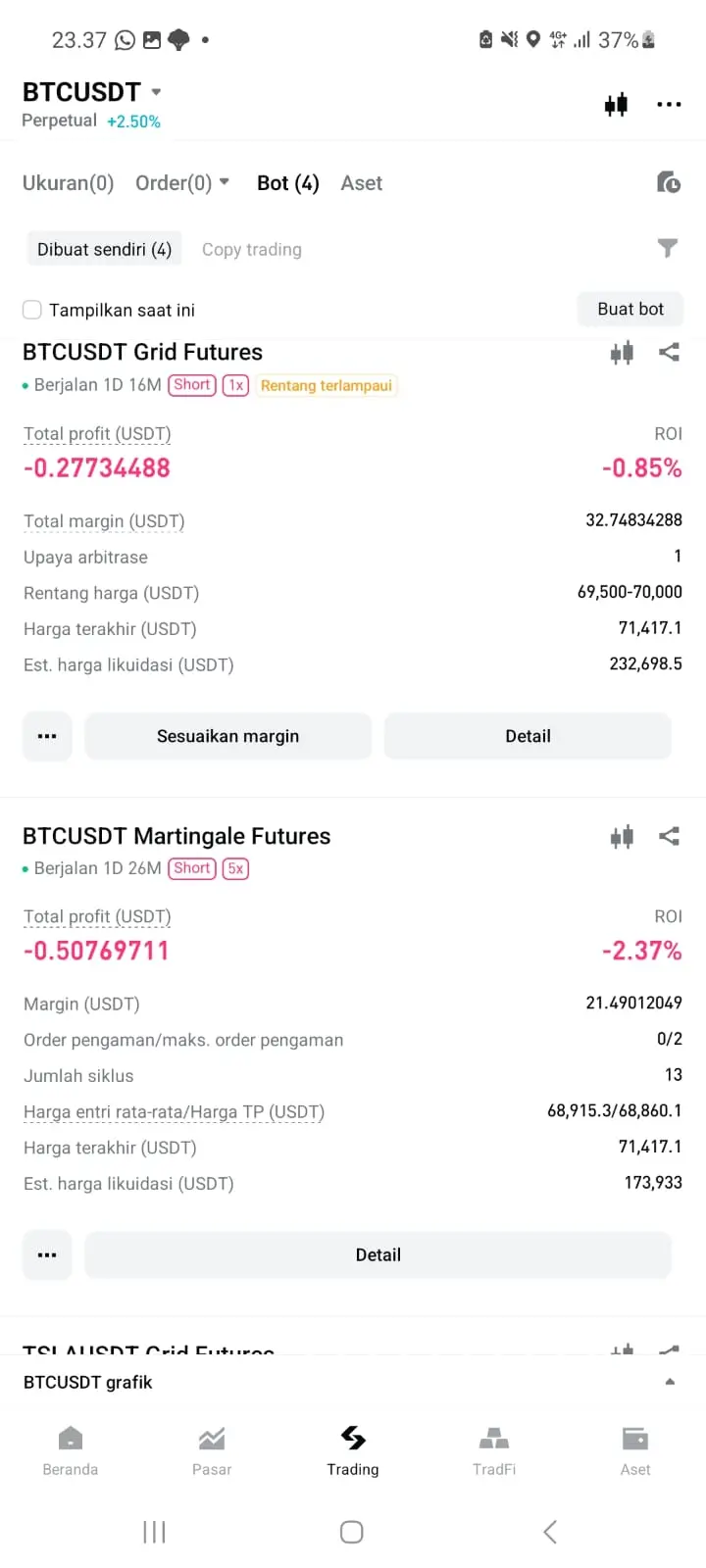Go to Beranda home icon
Screen dimensions: 706x1568
[71, 1449]
